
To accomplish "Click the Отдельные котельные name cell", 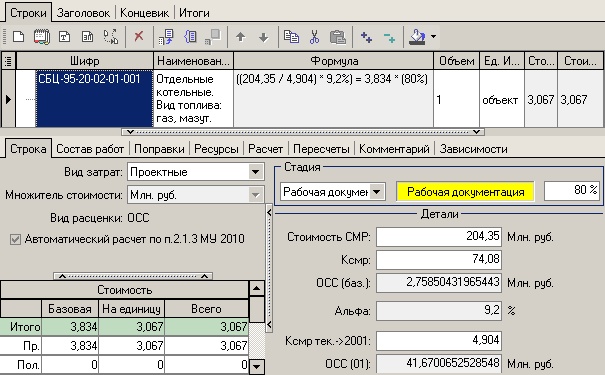I will click(193, 99).
